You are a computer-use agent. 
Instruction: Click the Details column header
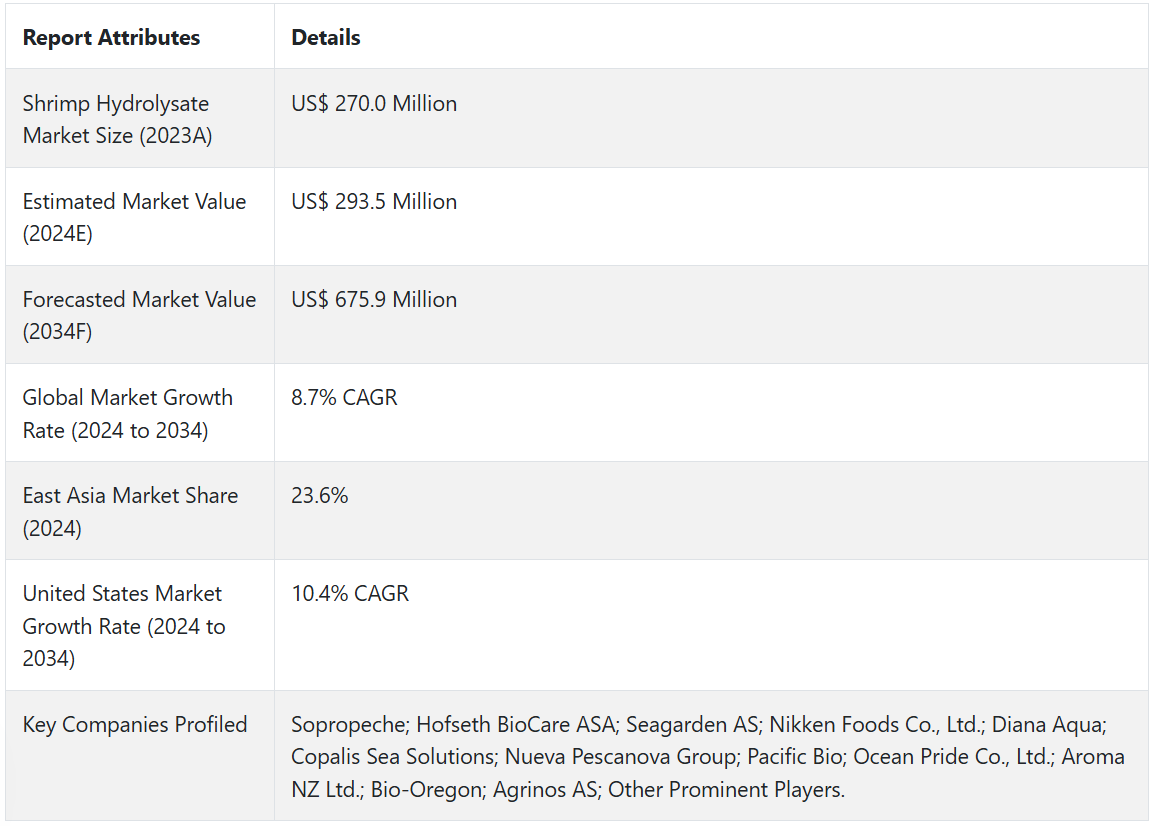[x=326, y=38]
